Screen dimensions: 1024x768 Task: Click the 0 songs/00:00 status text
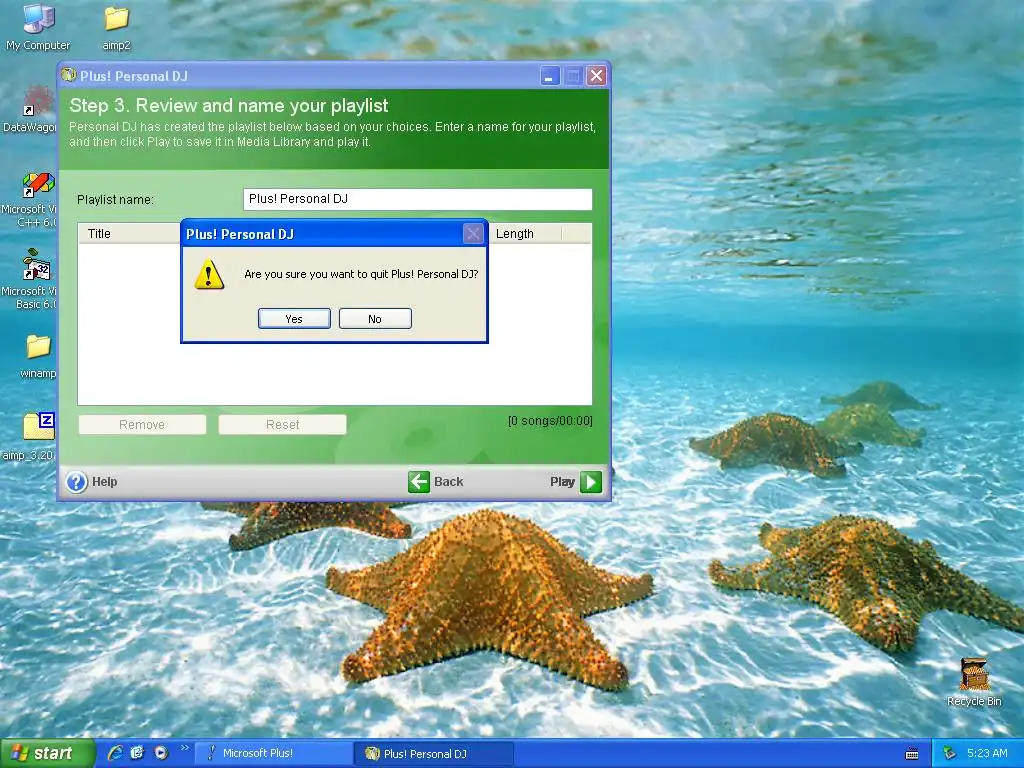(550, 421)
